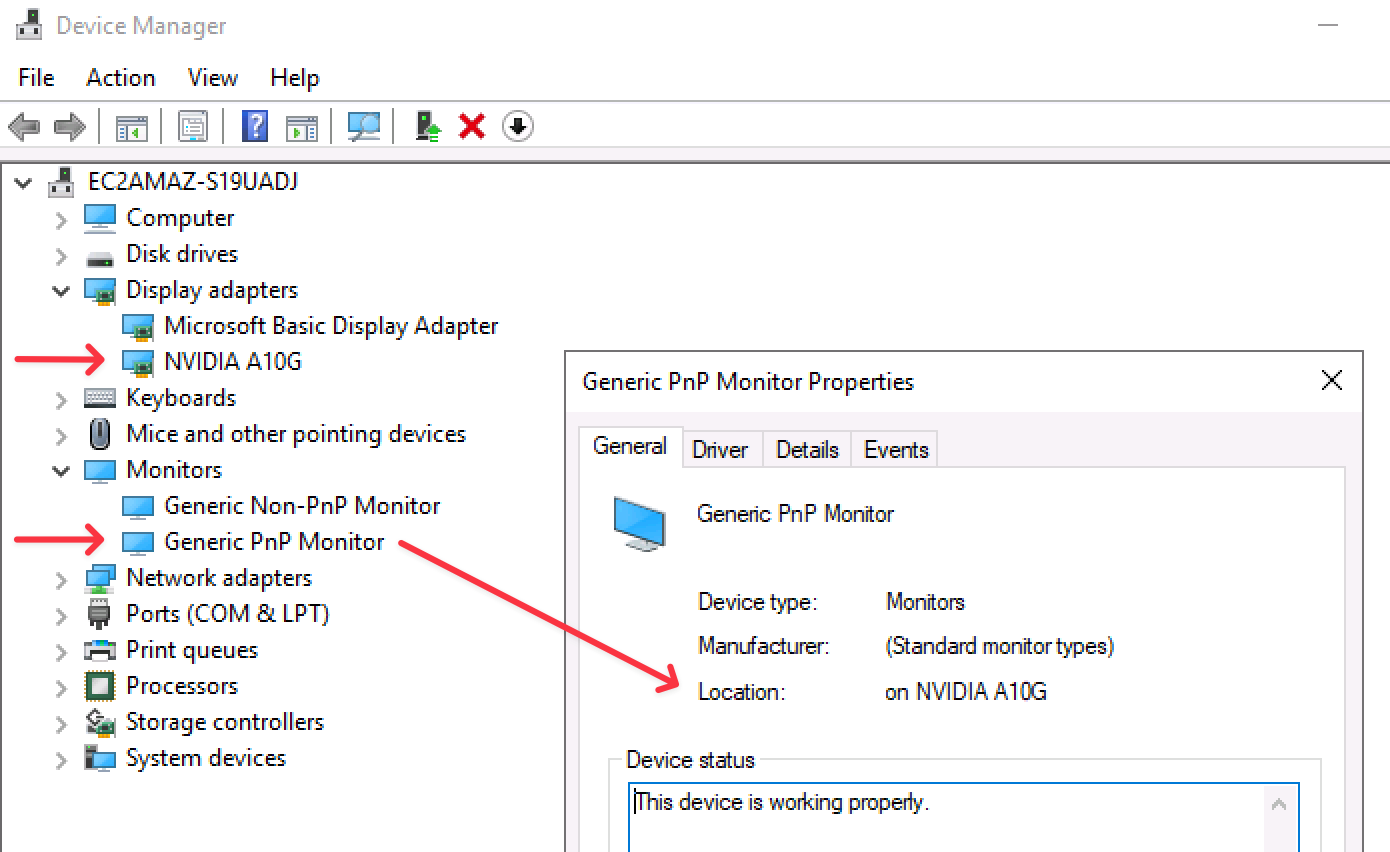This screenshot has width=1390, height=852.
Task: Click the Back arrow toolbar icon
Action: click(x=24, y=126)
